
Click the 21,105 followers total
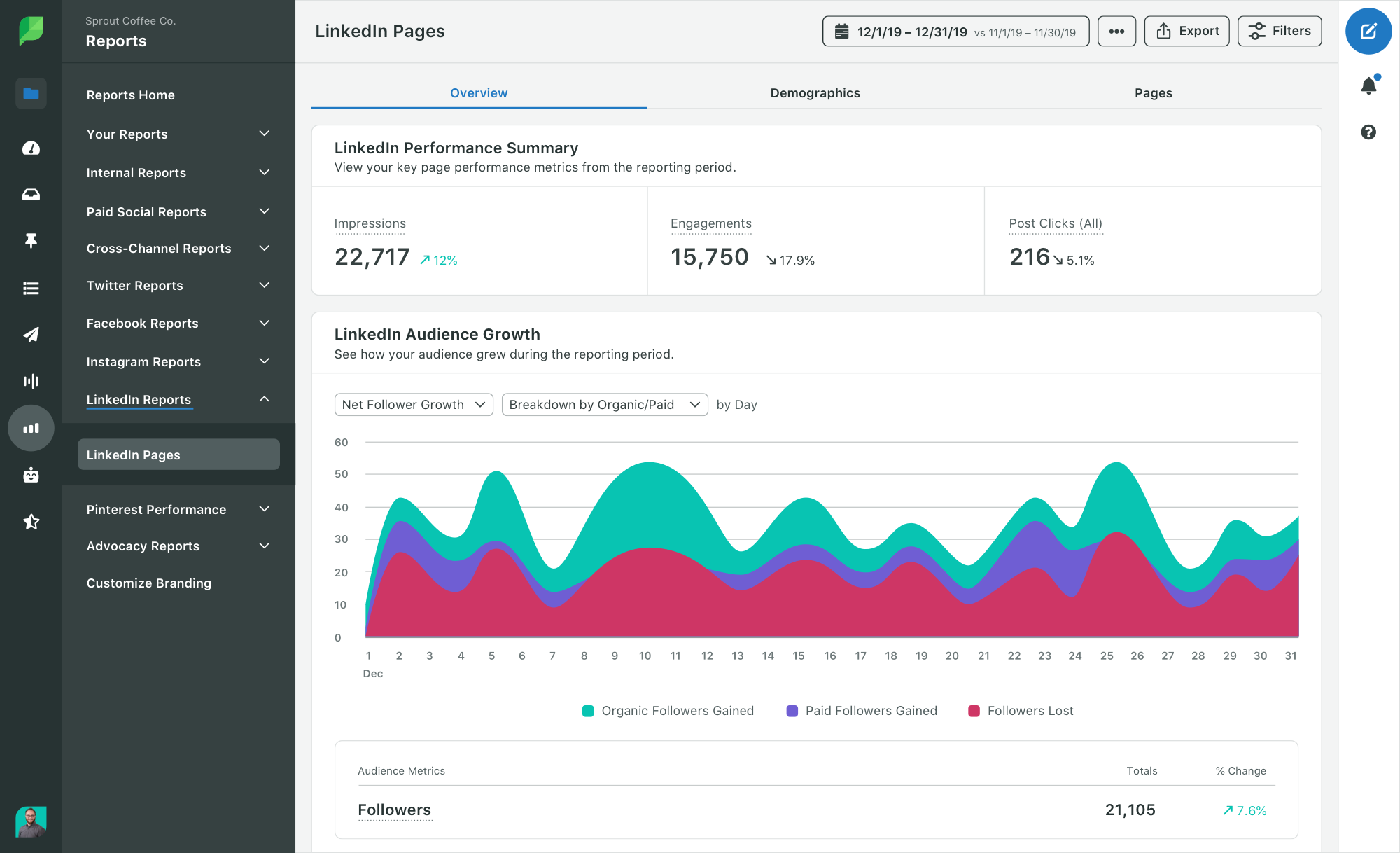pos(1130,810)
